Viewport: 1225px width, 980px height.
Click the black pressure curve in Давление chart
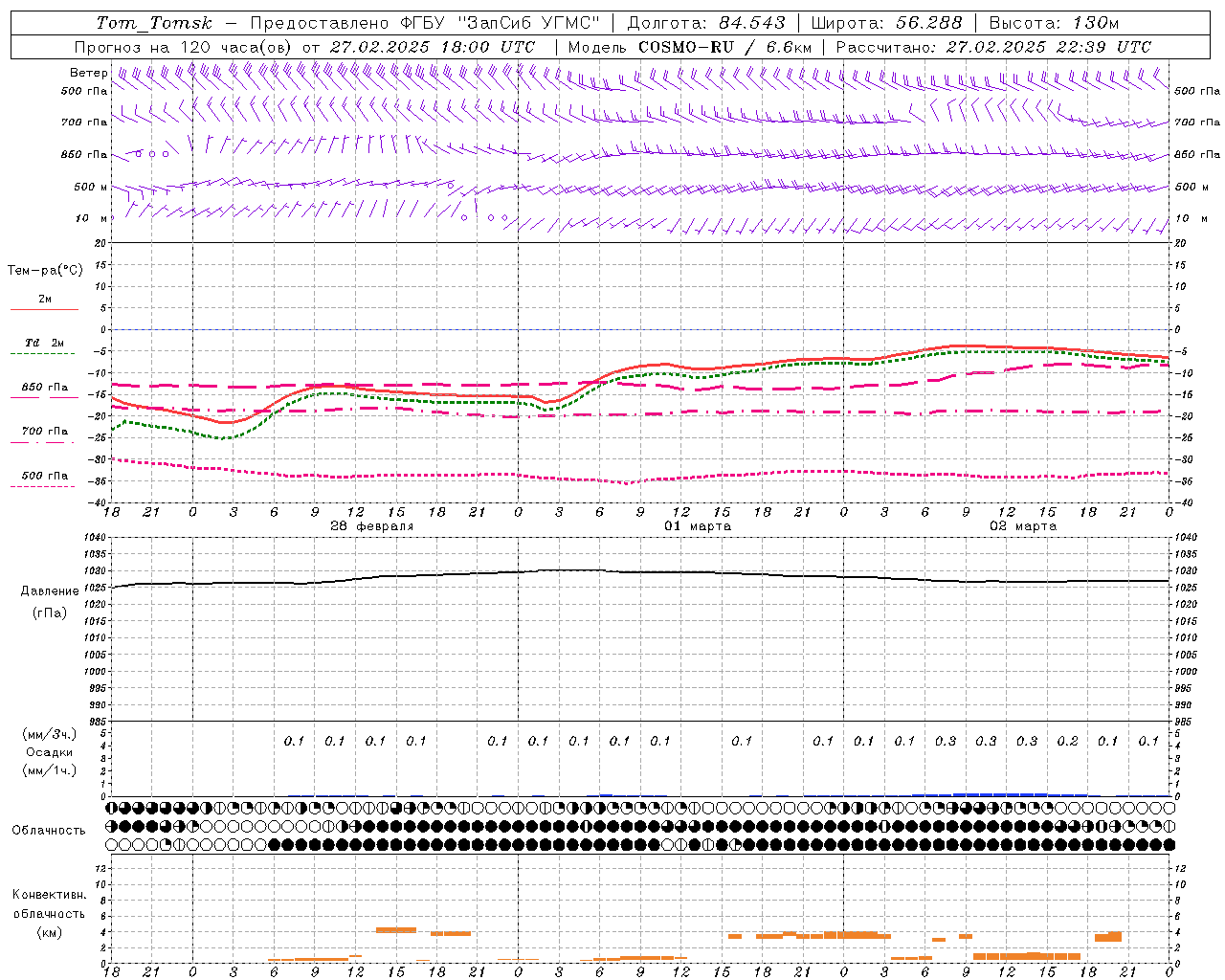point(641,572)
